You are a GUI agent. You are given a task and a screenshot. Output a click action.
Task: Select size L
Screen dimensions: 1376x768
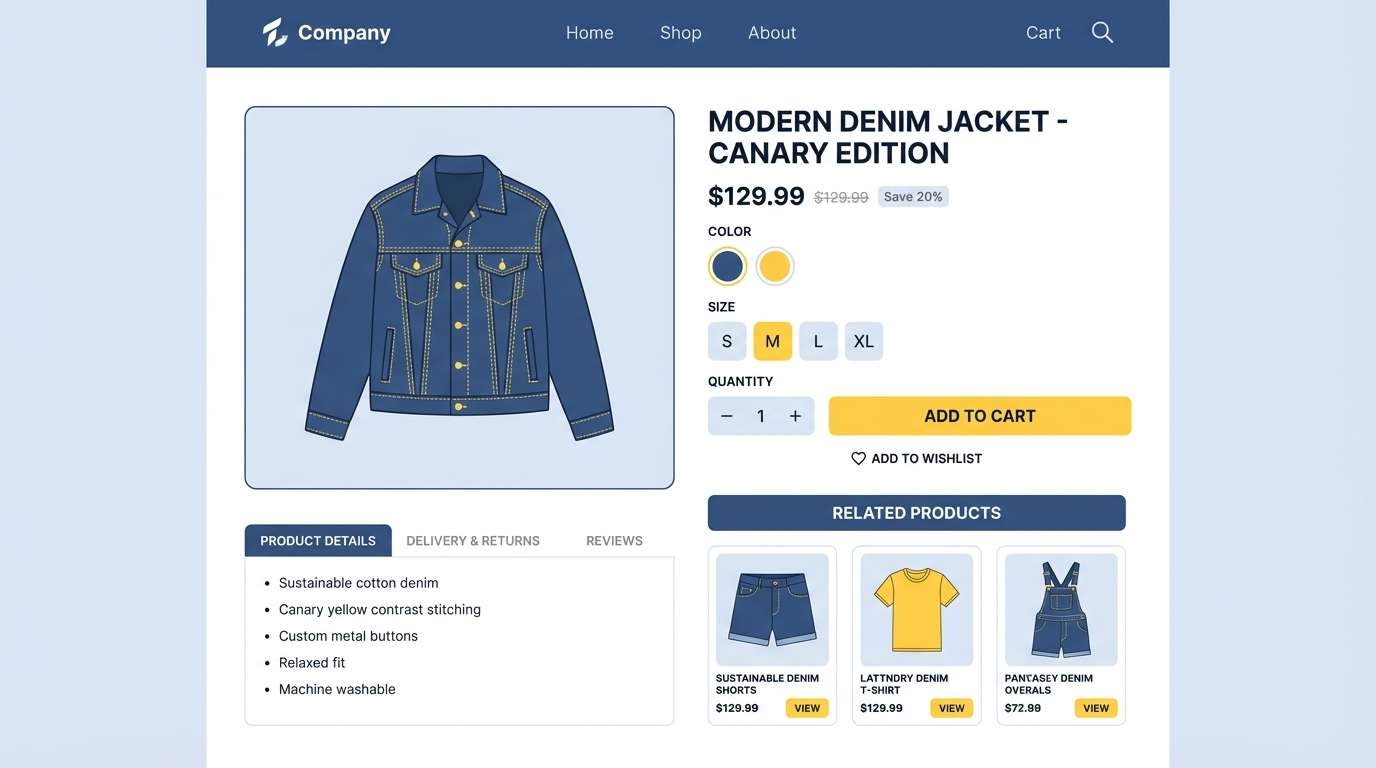click(818, 341)
